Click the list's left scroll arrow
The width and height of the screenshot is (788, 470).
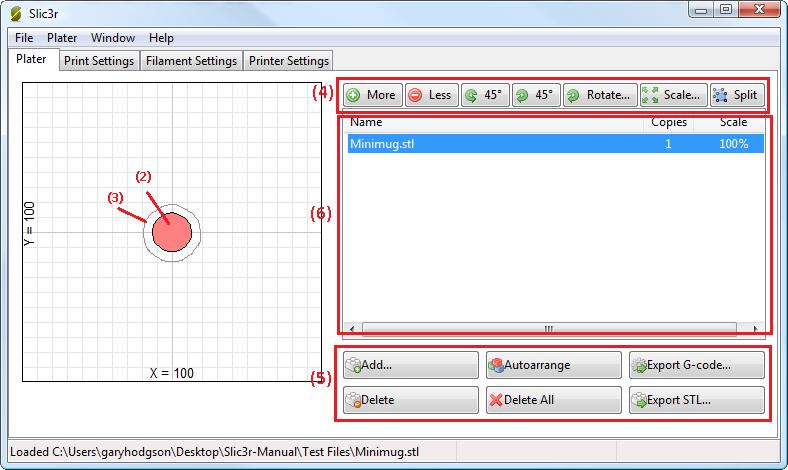pyautogui.click(x=352, y=329)
